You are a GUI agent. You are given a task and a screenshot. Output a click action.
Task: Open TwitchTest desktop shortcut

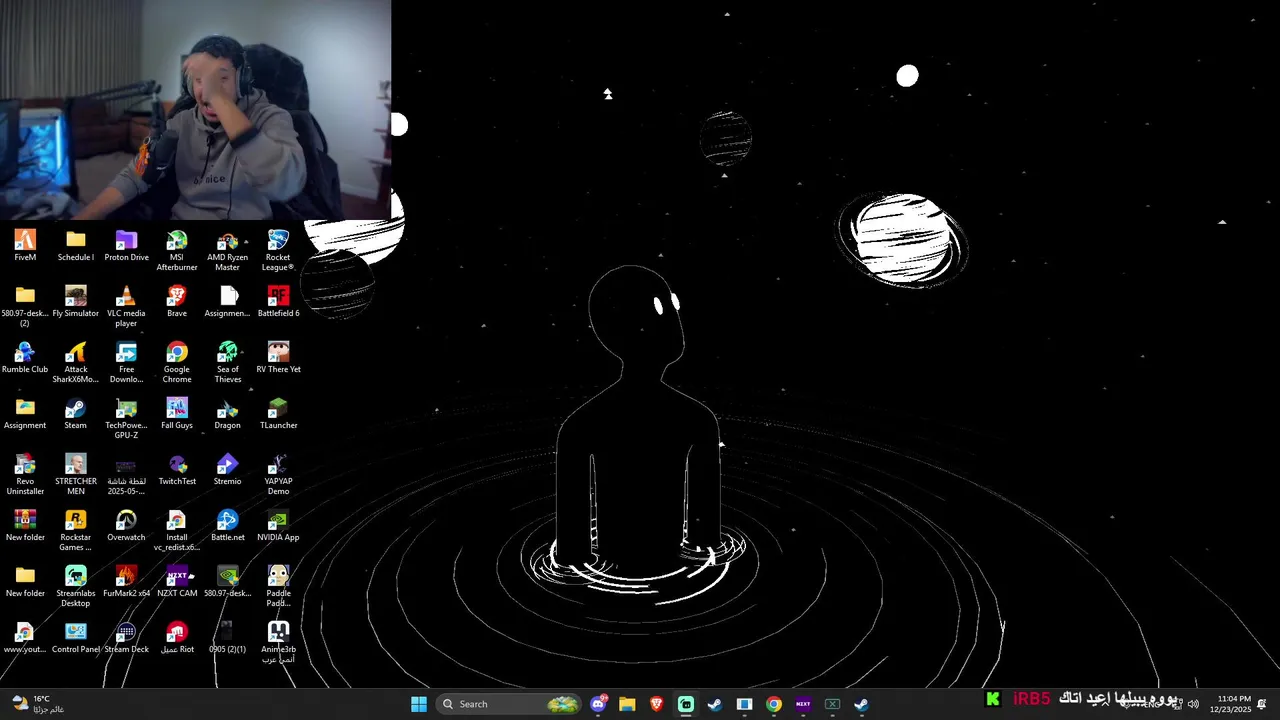pyautogui.click(x=177, y=470)
